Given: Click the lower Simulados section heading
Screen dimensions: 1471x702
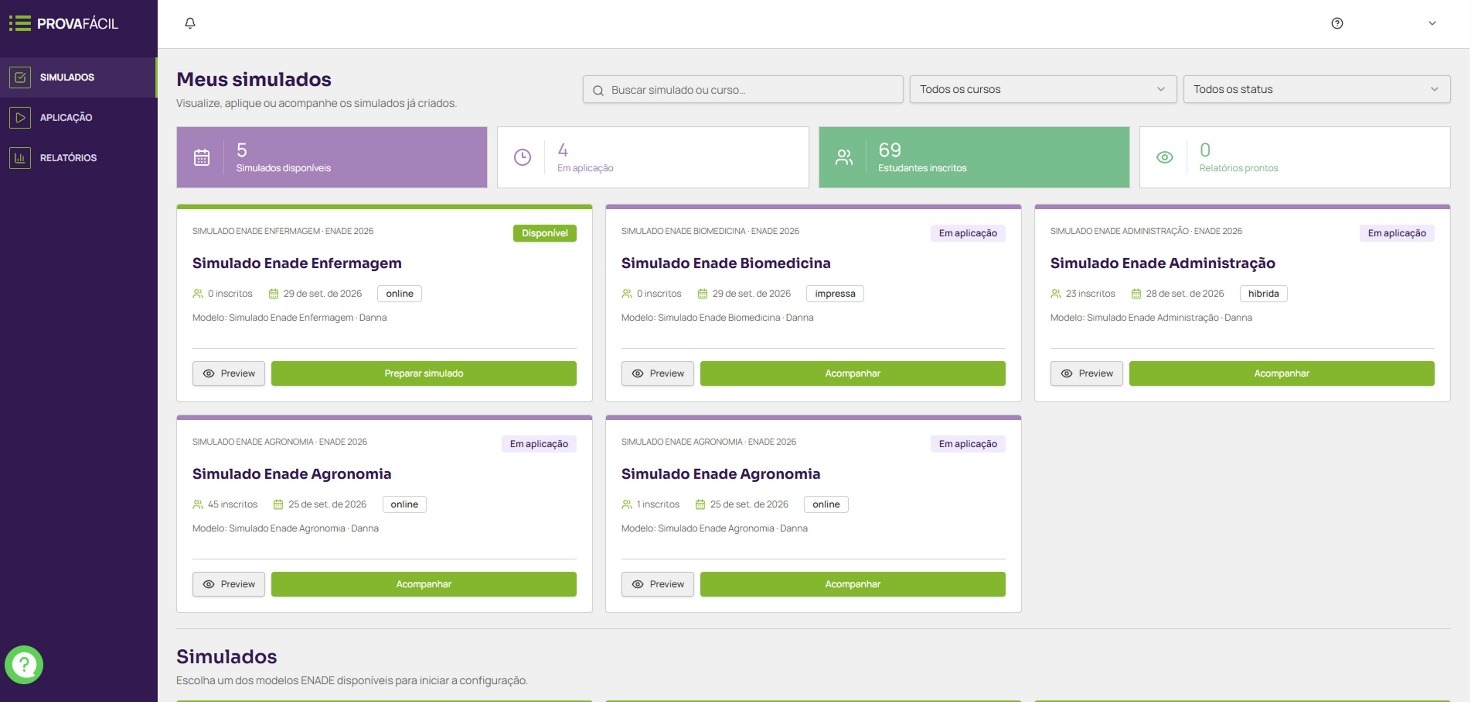Looking at the screenshot, I should point(227,657).
